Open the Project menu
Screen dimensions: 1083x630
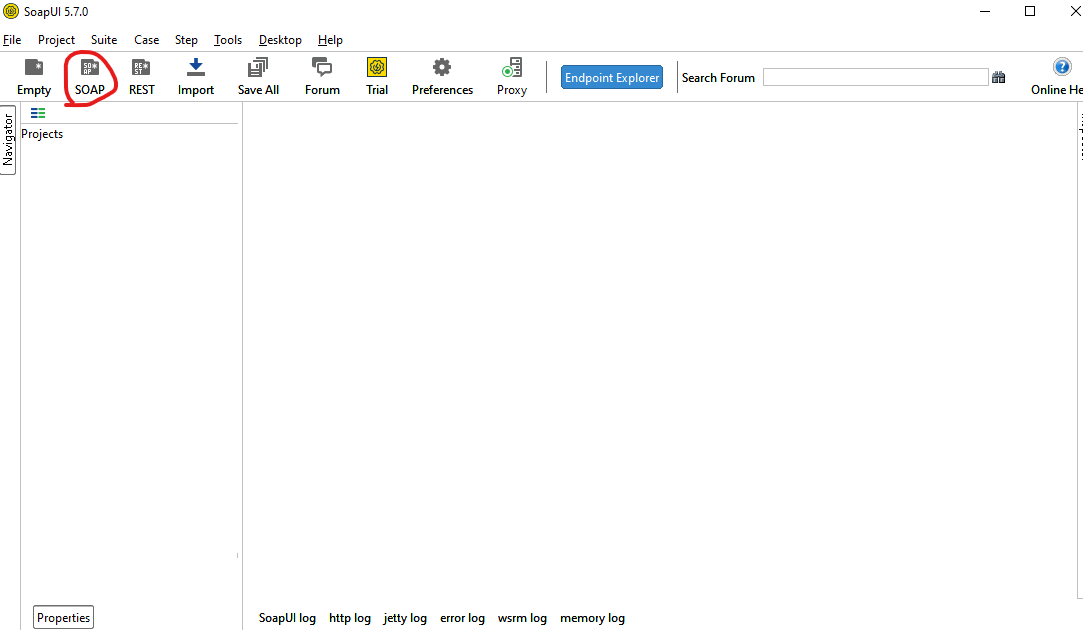point(56,40)
